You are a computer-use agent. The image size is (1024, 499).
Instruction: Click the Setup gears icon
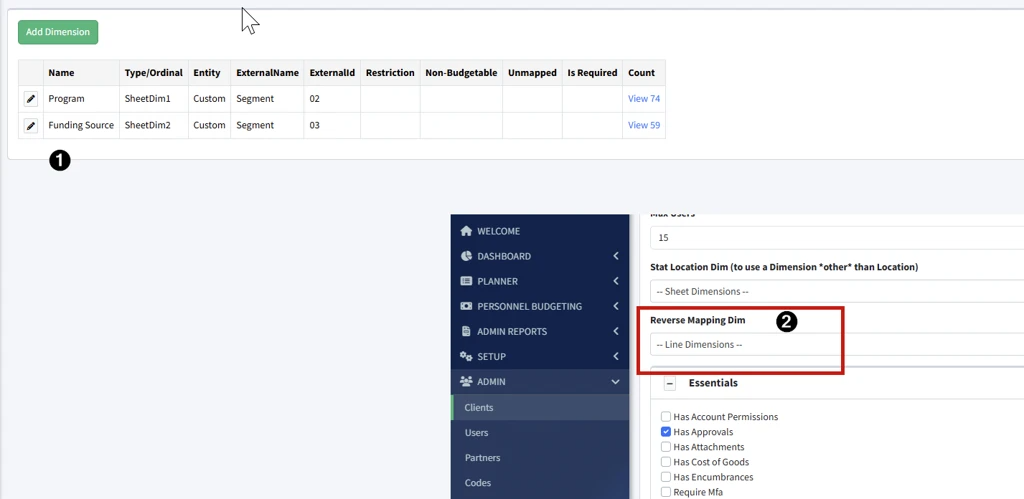(x=466, y=356)
